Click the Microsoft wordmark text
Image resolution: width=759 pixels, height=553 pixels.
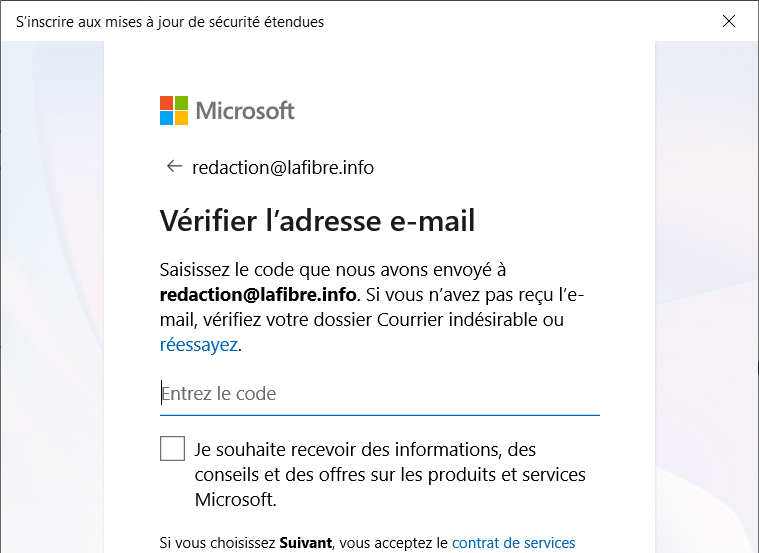245,111
